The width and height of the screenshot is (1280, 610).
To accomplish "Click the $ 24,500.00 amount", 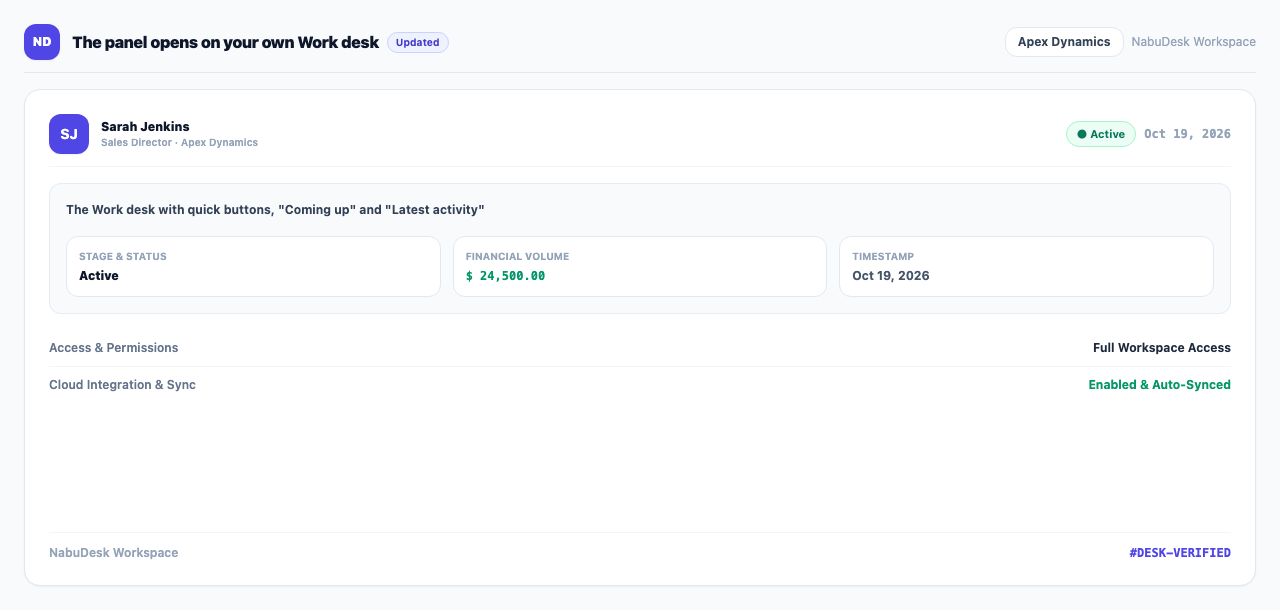I will (505, 276).
